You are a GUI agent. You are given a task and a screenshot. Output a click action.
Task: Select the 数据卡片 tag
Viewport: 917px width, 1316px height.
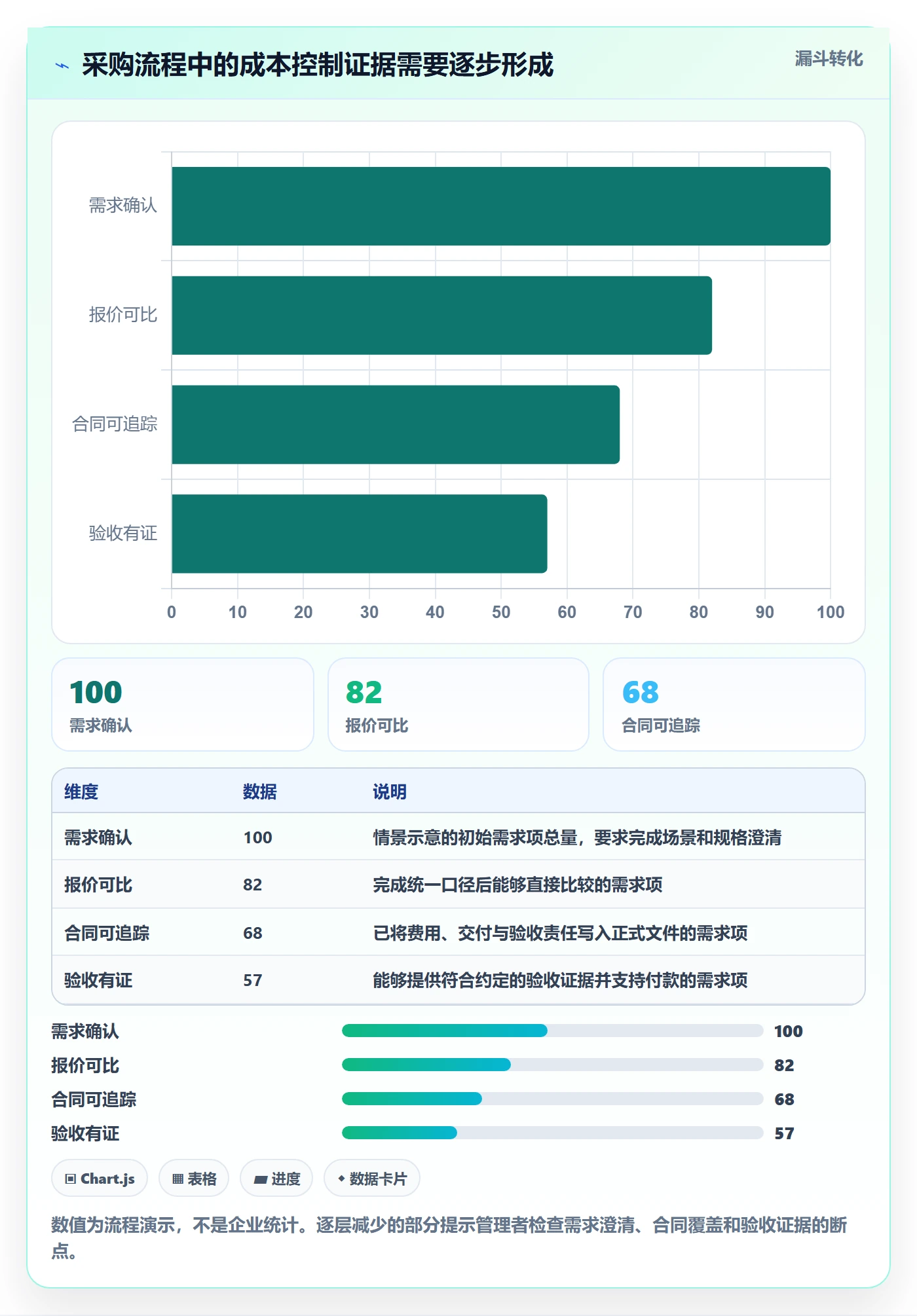[372, 1179]
